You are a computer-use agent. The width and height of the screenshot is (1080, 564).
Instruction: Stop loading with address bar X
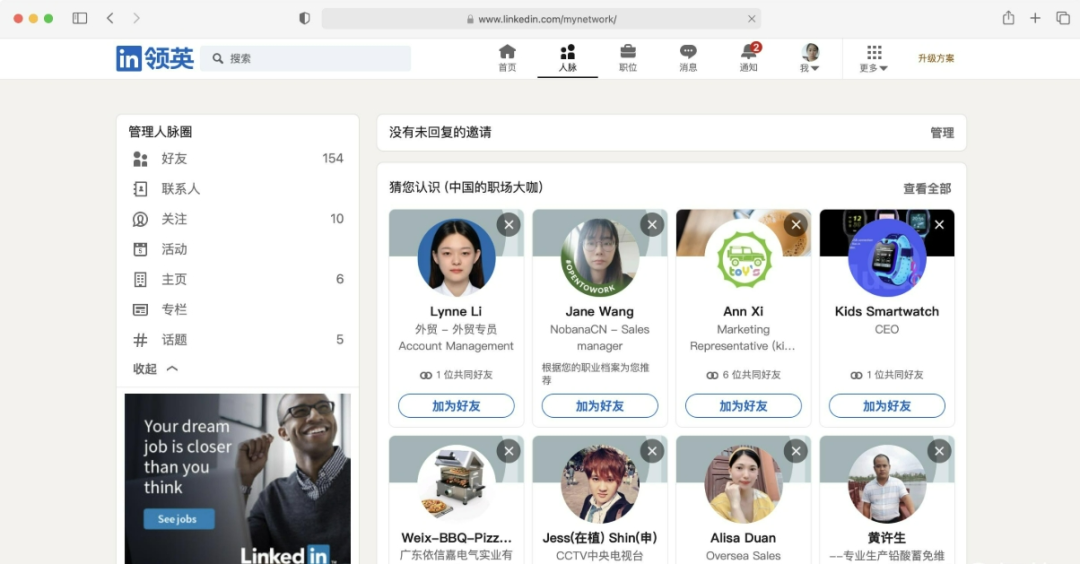pyautogui.click(x=751, y=19)
